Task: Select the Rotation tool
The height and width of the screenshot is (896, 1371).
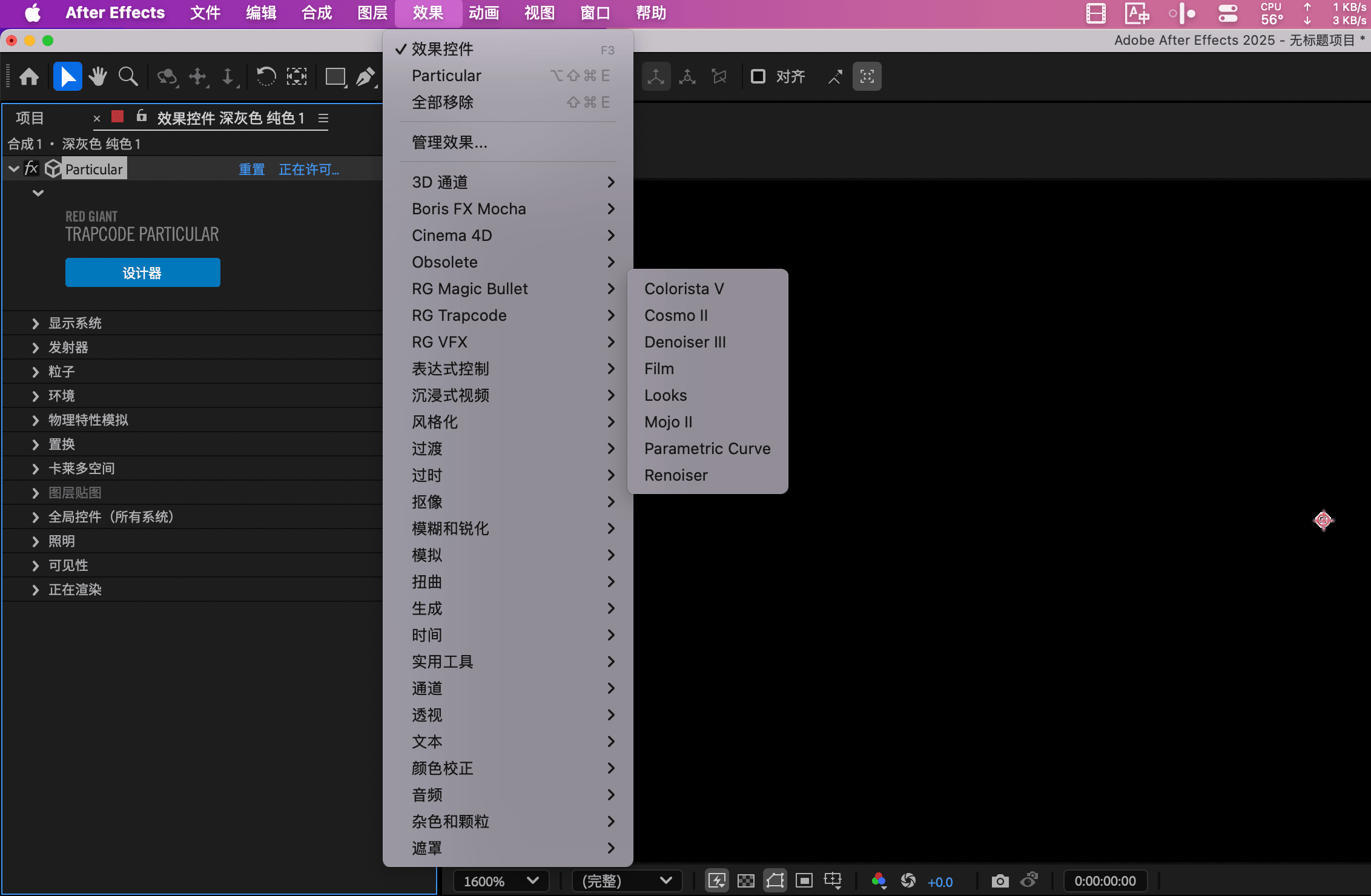Action: point(265,77)
